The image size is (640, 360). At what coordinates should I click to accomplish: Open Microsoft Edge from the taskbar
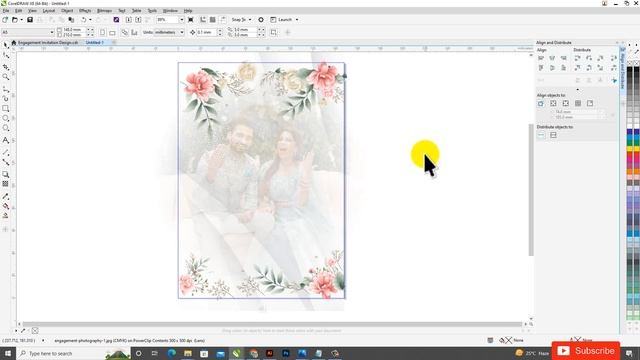point(171,353)
